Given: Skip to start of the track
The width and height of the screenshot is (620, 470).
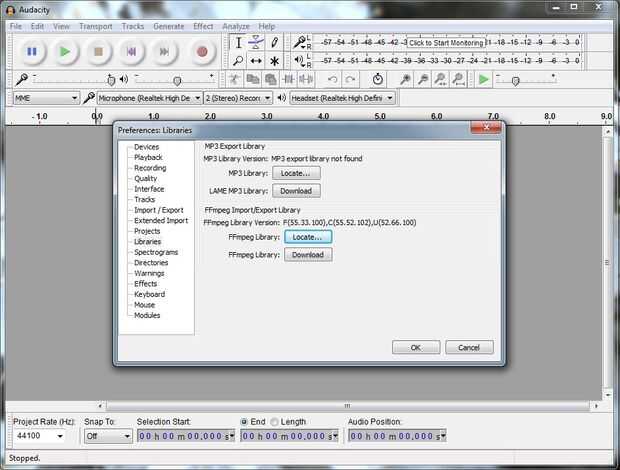Looking at the screenshot, I should point(131,51).
